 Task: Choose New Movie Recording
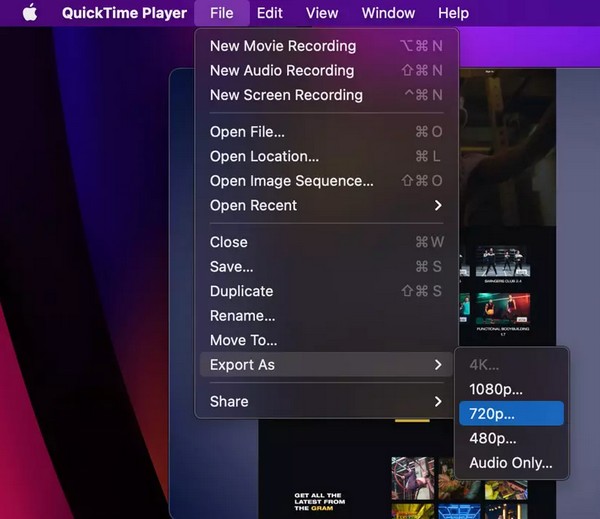[326, 46]
